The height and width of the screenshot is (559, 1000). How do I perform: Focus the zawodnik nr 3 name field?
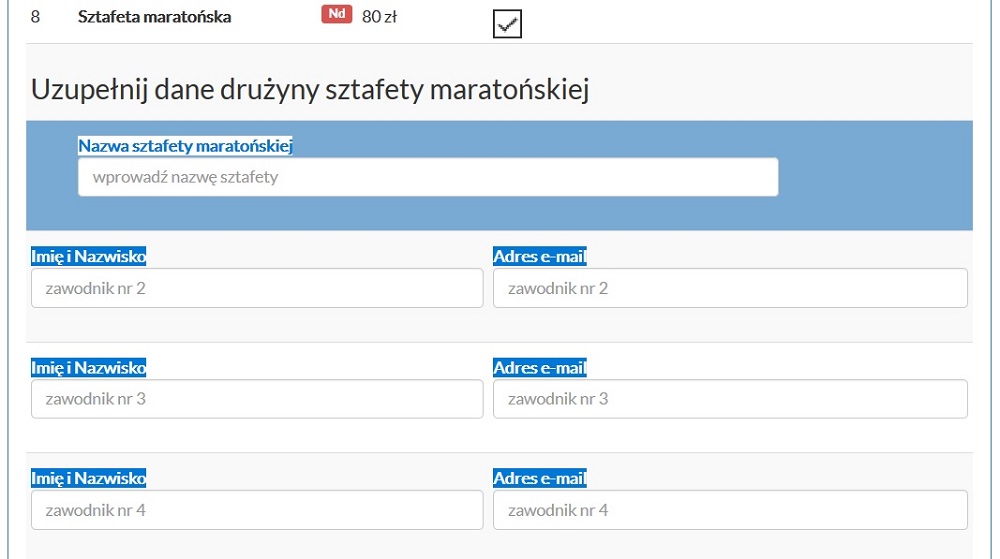[257, 399]
